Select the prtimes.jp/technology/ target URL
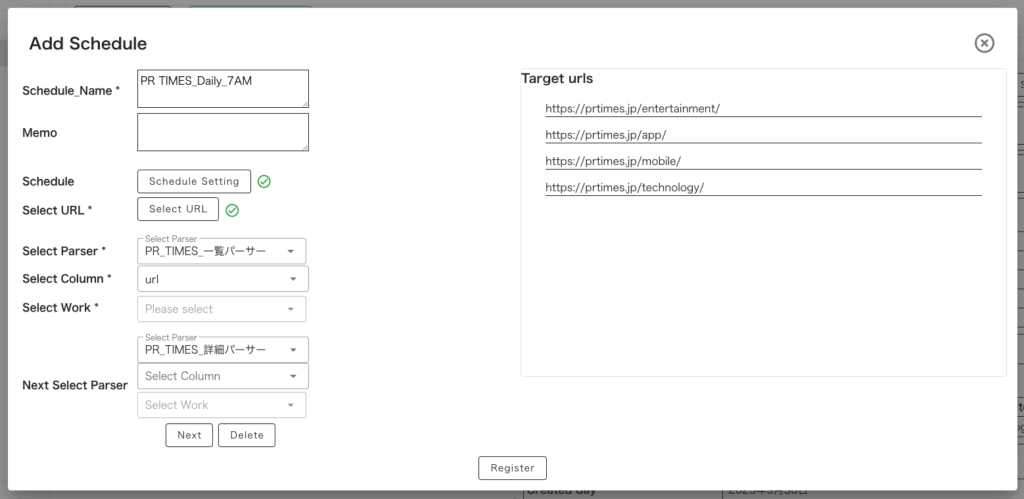 coord(624,187)
